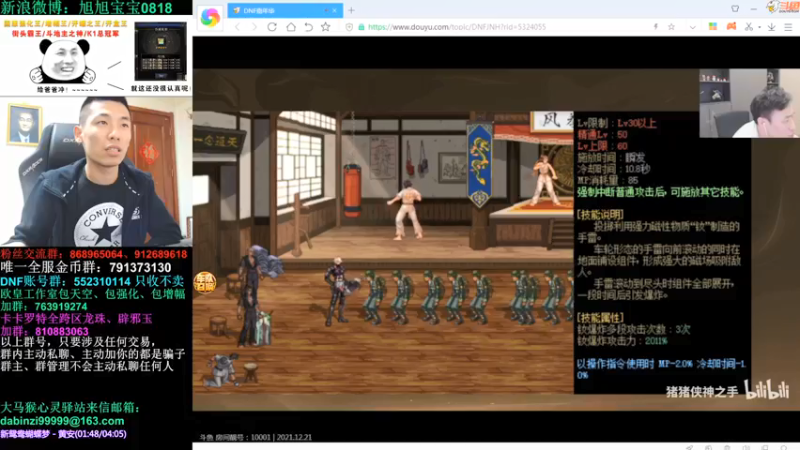
Task: Click the red punching bag in the dojo
Action: click(x=352, y=190)
